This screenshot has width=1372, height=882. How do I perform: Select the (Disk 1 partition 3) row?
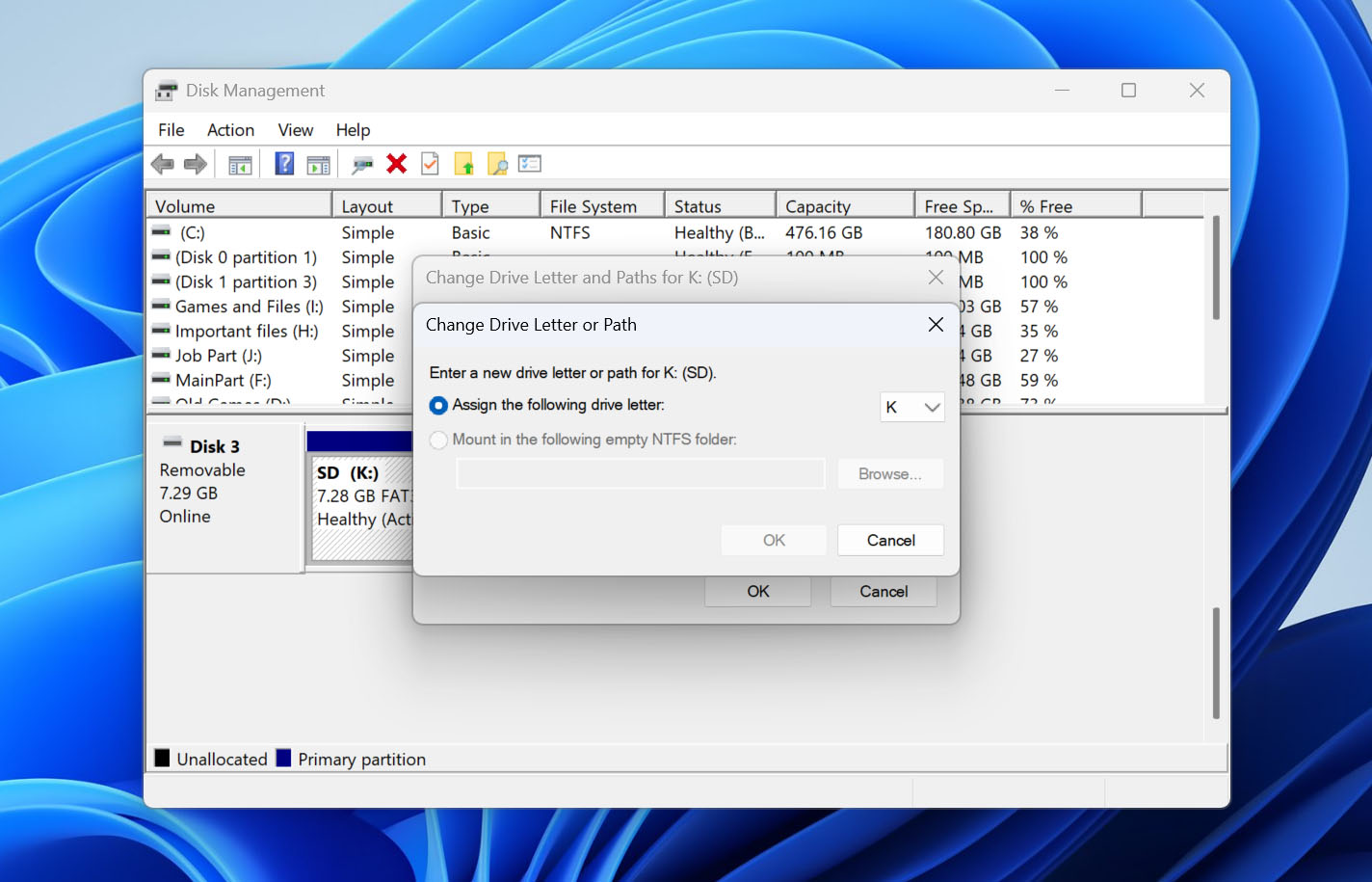246,281
